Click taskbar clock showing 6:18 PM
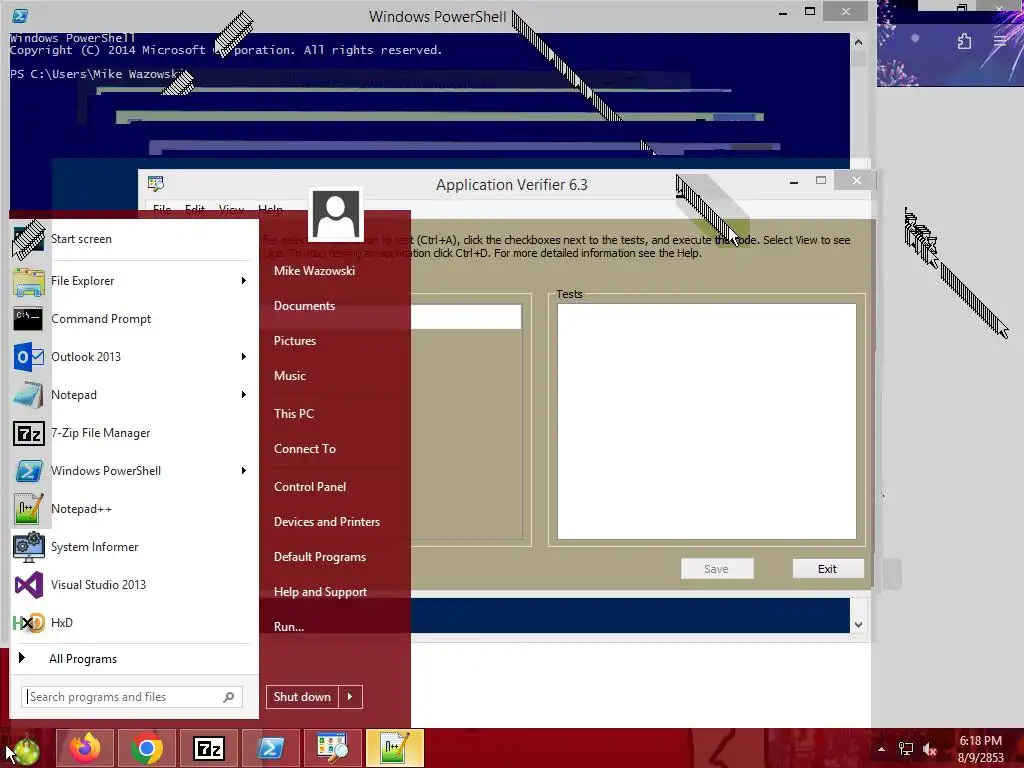1024x768 pixels. coord(980,749)
